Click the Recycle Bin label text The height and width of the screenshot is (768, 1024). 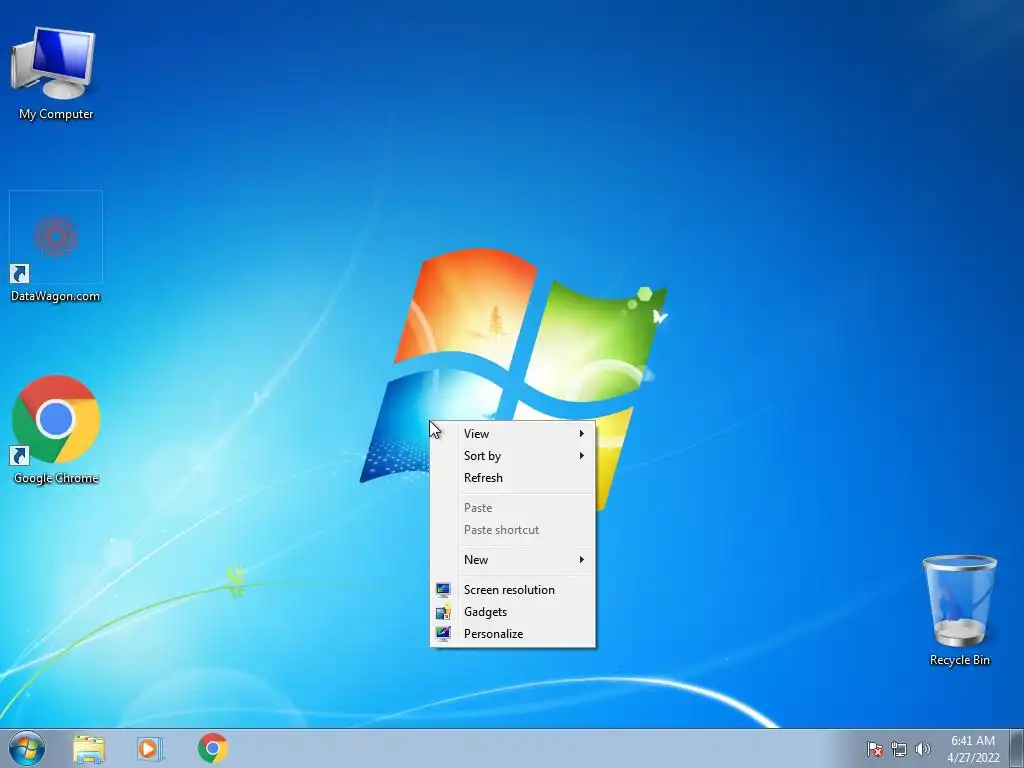[x=959, y=660]
